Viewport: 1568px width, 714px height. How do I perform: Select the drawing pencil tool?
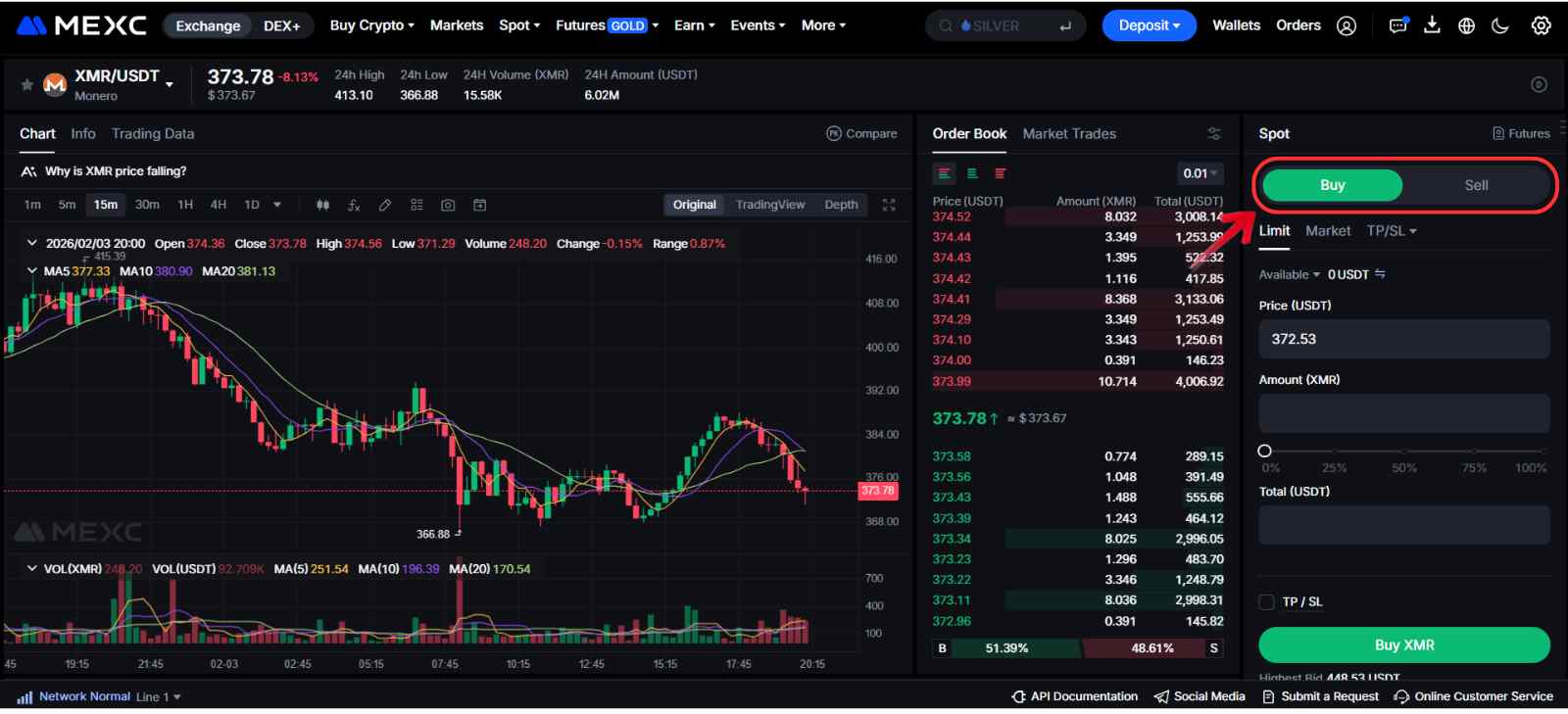click(x=385, y=205)
